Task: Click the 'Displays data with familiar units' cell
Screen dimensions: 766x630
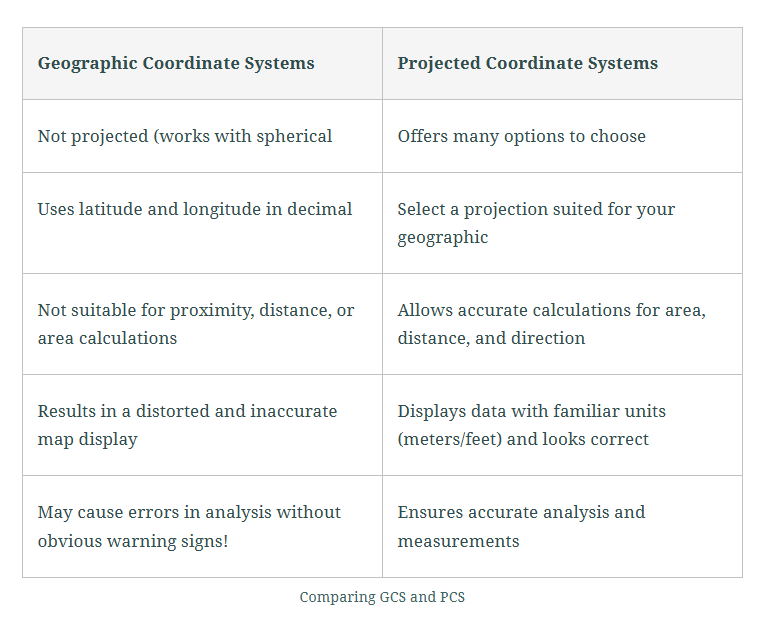Action: pyautogui.click(x=531, y=411)
